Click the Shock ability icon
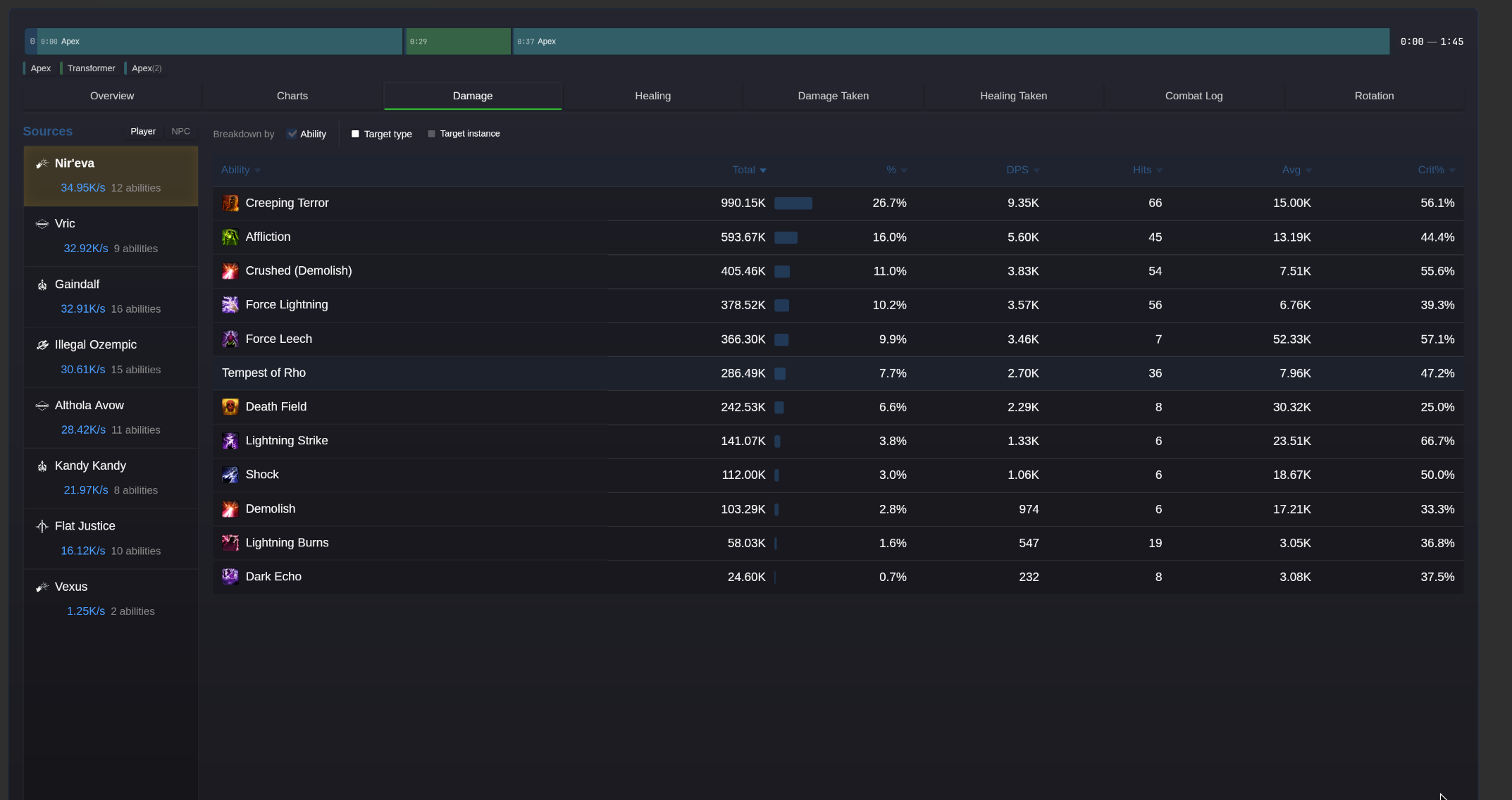Screen dimensions: 1512x800 point(230,475)
